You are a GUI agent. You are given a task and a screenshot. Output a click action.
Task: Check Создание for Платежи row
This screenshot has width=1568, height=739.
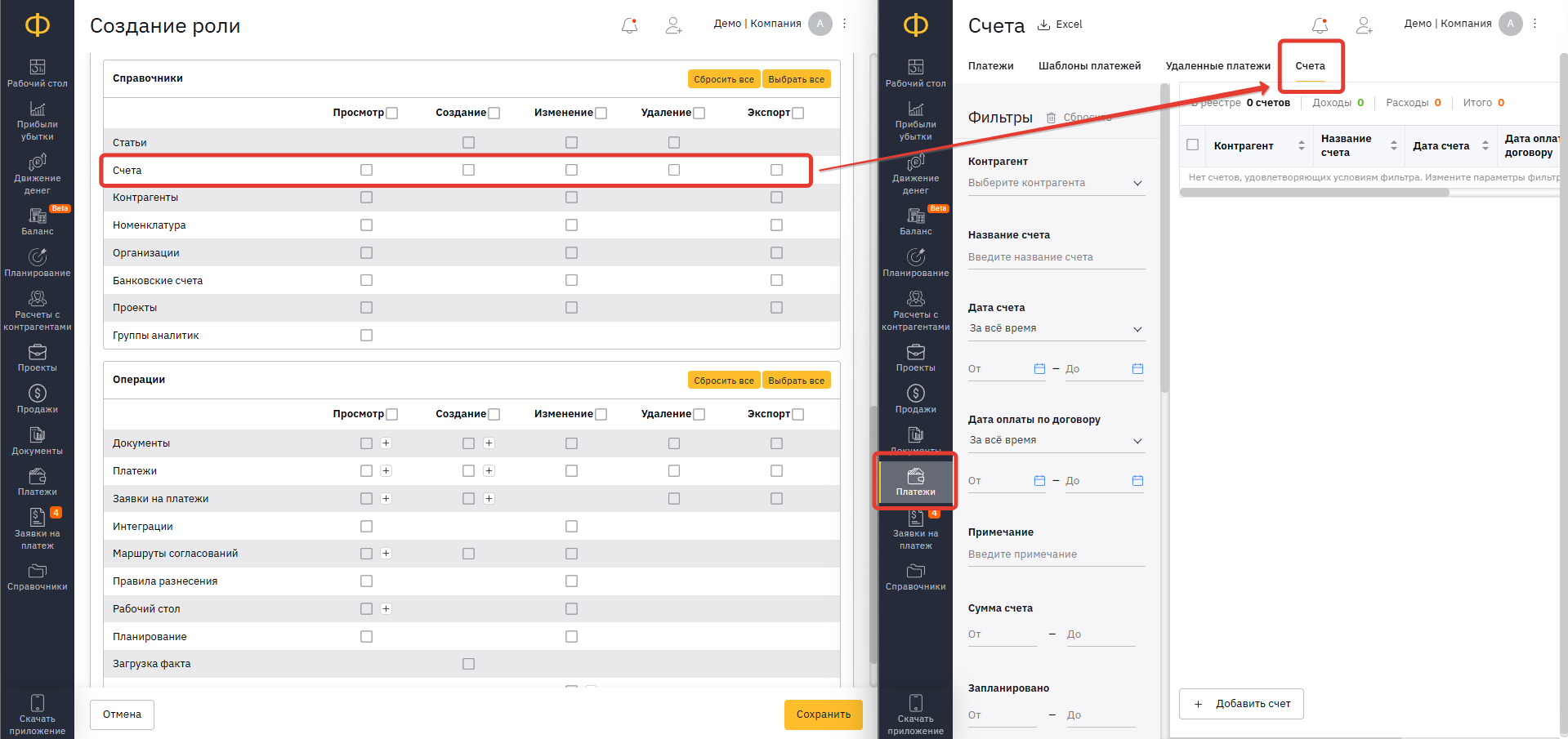pyautogui.click(x=468, y=471)
